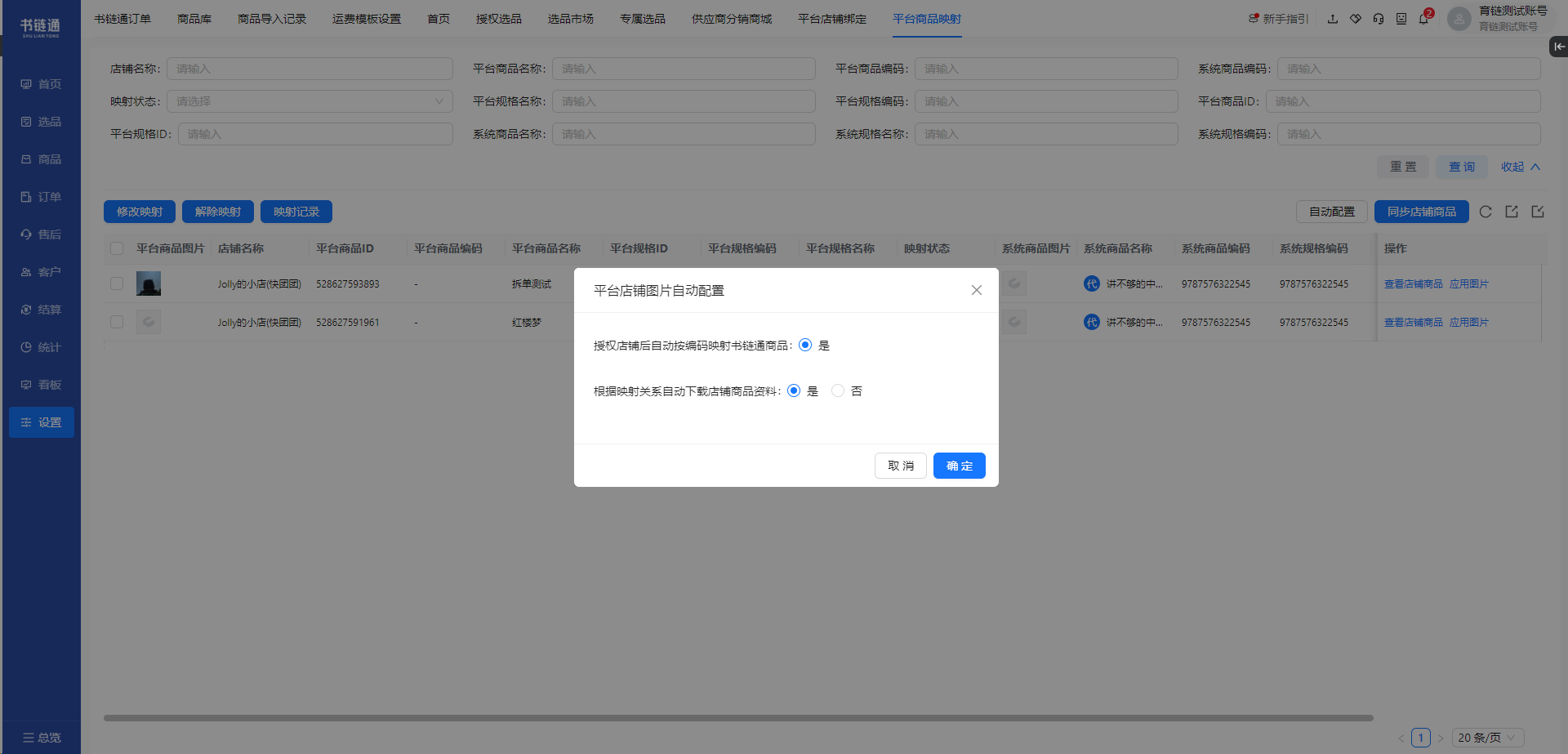Click 确定 in the dialog
Screen dimensions: 1568x754
[960, 466]
